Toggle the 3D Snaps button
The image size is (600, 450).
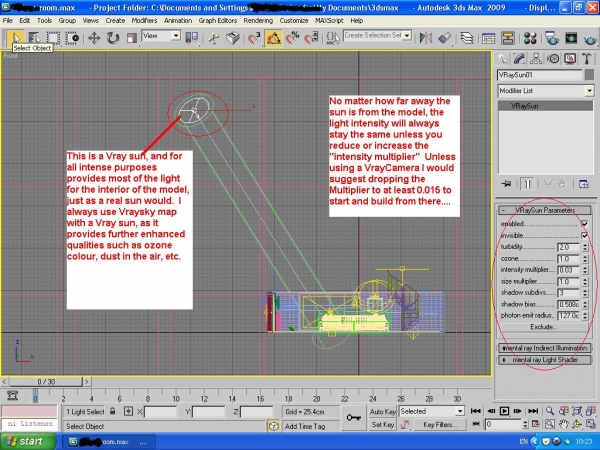pos(254,38)
